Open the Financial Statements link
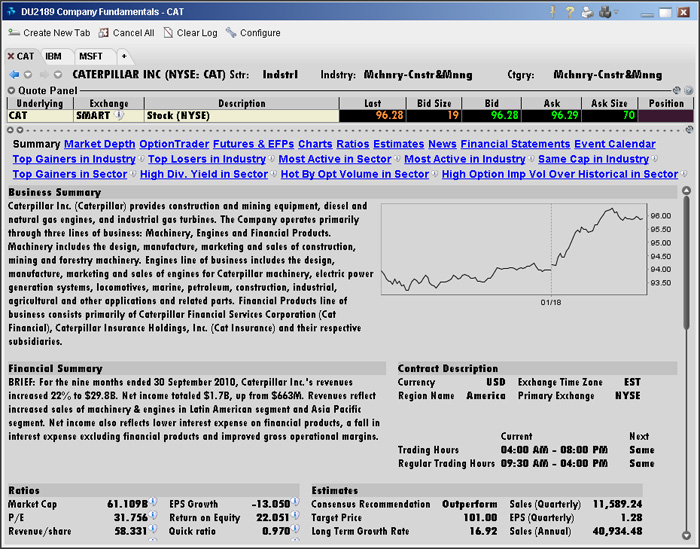 point(513,144)
